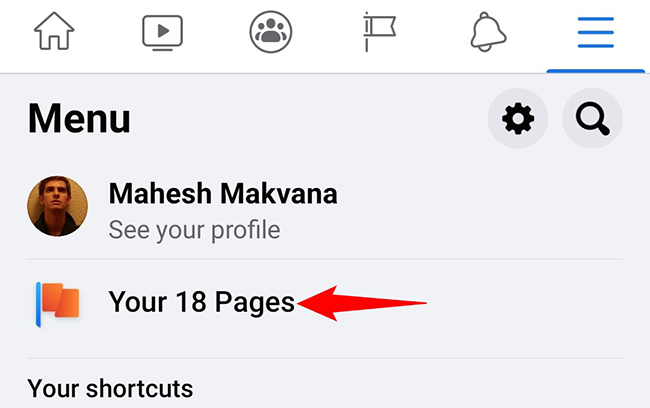Viewport: 650px width, 408px height.
Task: Open the Groups tab icon
Action: point(270,32)
